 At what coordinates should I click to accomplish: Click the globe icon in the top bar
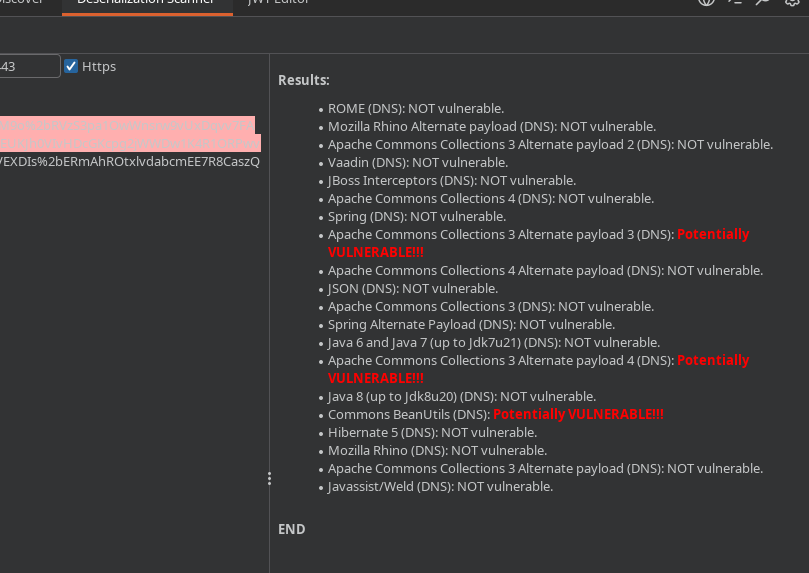click(x=706, y=3)
